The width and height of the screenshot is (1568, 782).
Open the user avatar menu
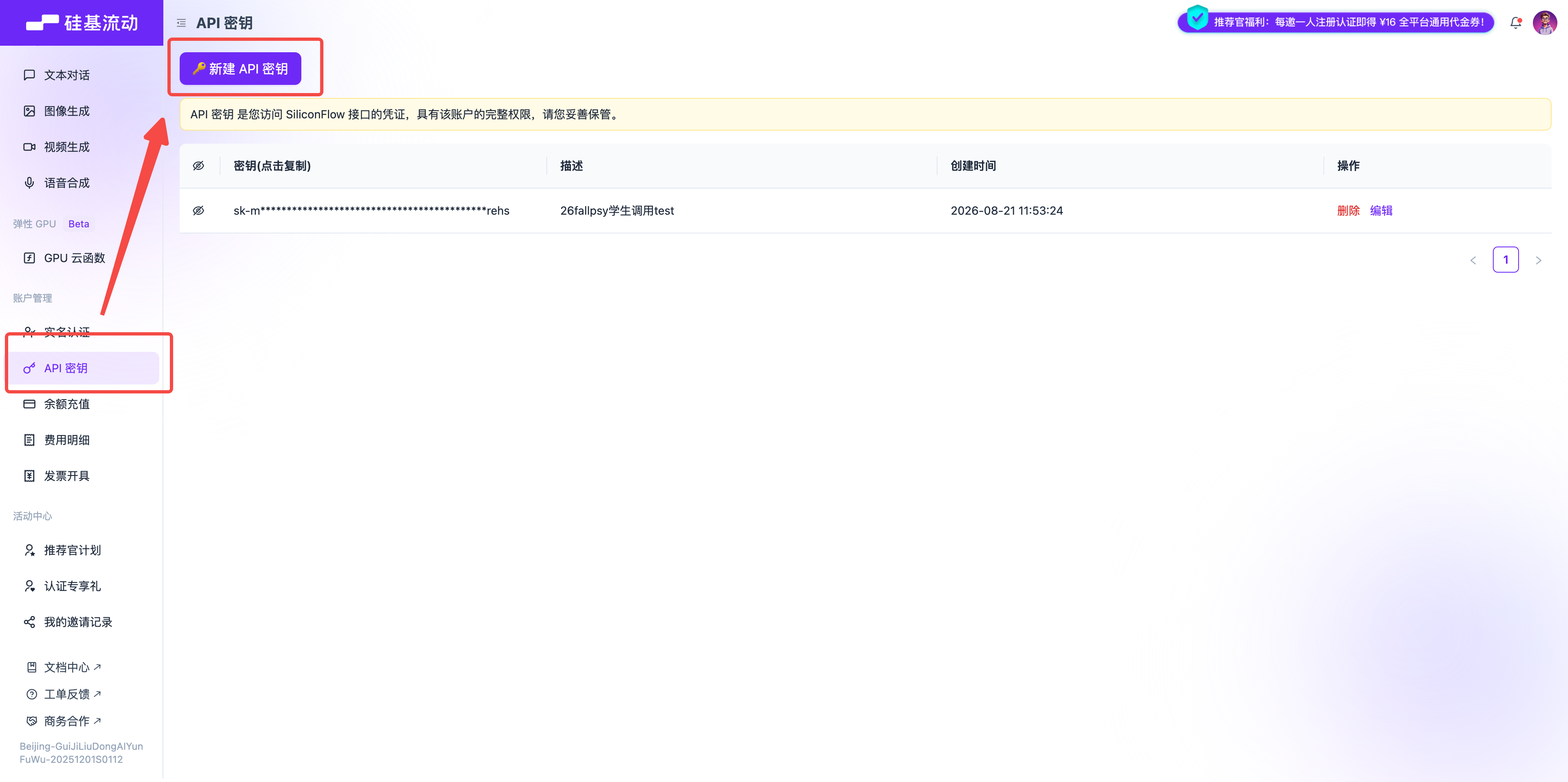1545,22
